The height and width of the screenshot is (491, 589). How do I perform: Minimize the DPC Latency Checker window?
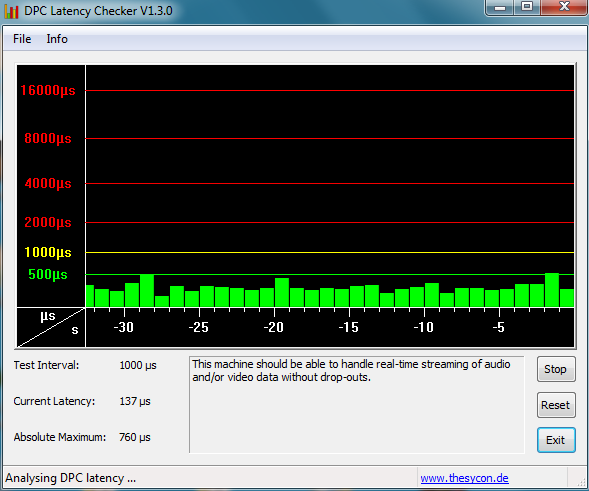(500, 7)
